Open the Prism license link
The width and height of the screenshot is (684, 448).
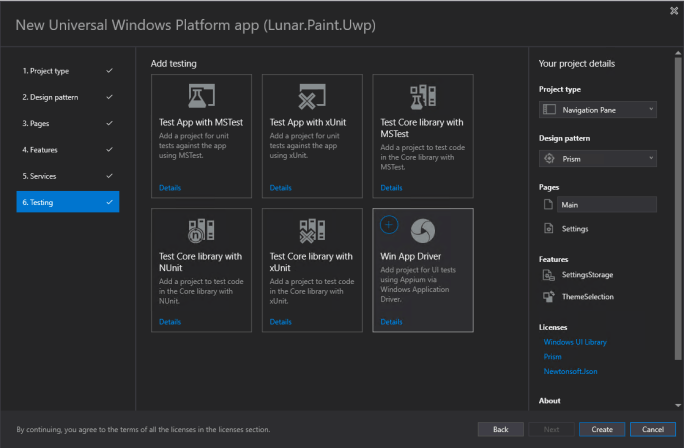552,357
